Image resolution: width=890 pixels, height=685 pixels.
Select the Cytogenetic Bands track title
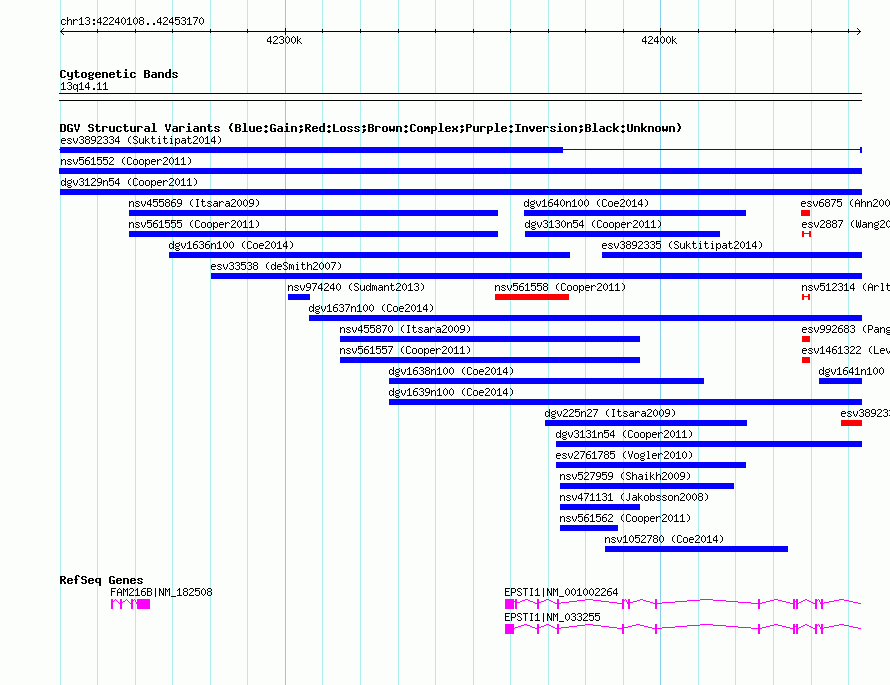coord(119,74)
